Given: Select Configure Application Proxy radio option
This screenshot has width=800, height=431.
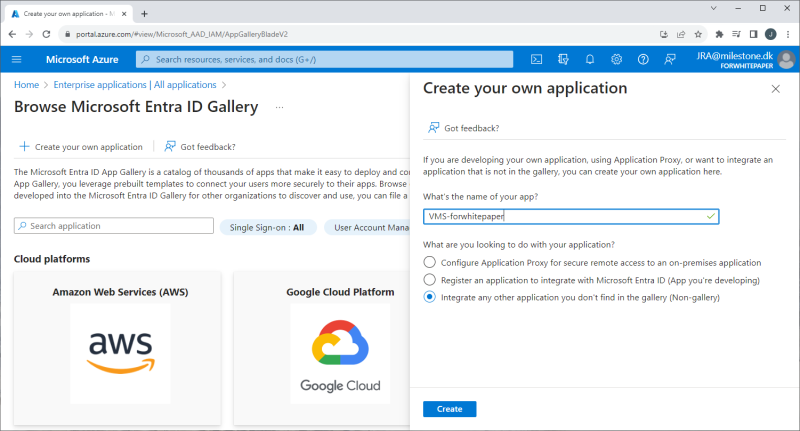Looking at the screenshot, I should tap(430, 262).
